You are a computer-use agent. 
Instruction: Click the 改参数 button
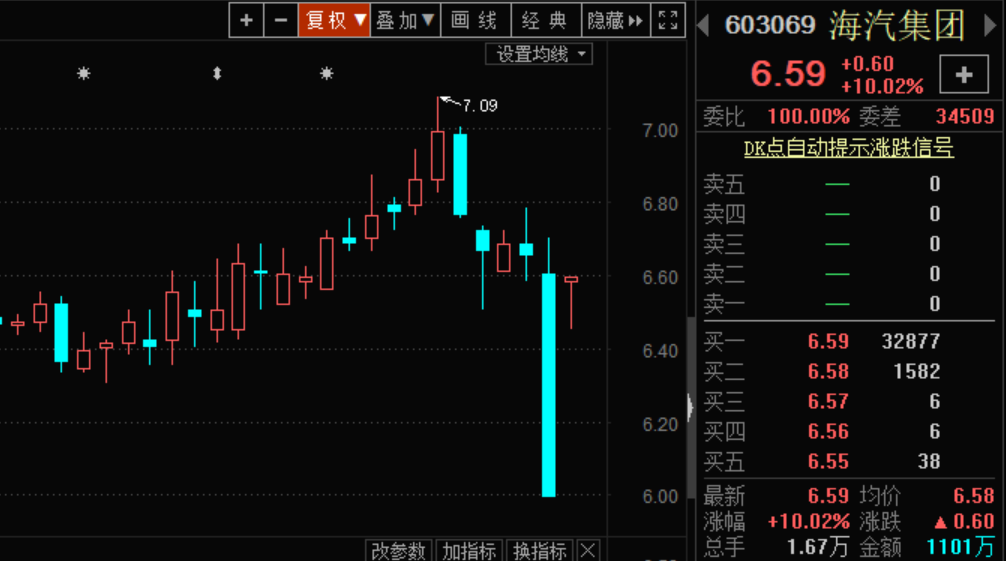click(399, 551)
